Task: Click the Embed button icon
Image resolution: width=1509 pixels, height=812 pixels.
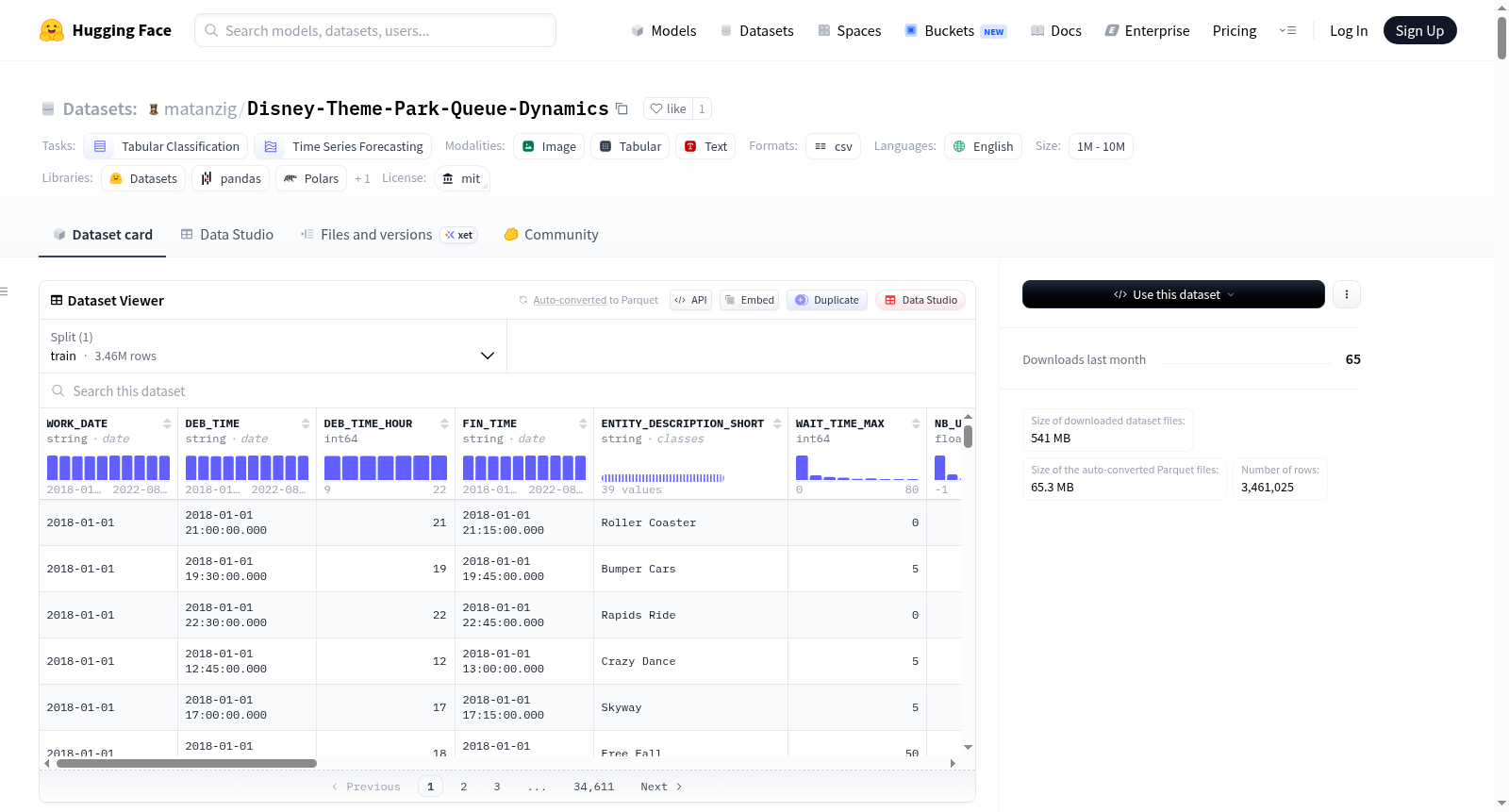Action: pos(730,300)
